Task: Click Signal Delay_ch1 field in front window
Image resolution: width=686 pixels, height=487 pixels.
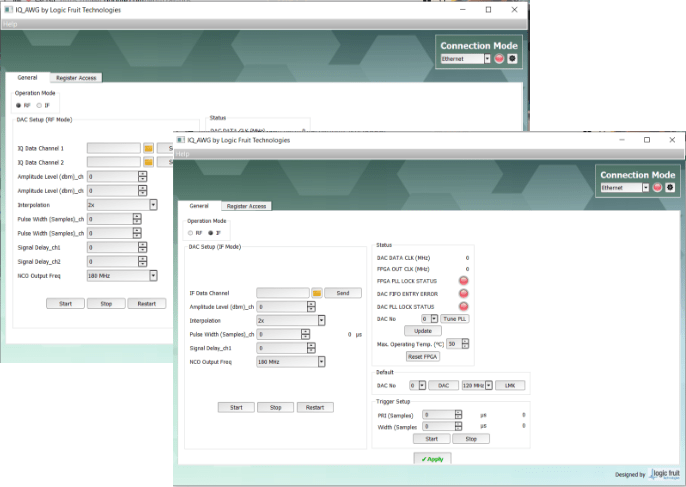Action: (x=282, y=348)
